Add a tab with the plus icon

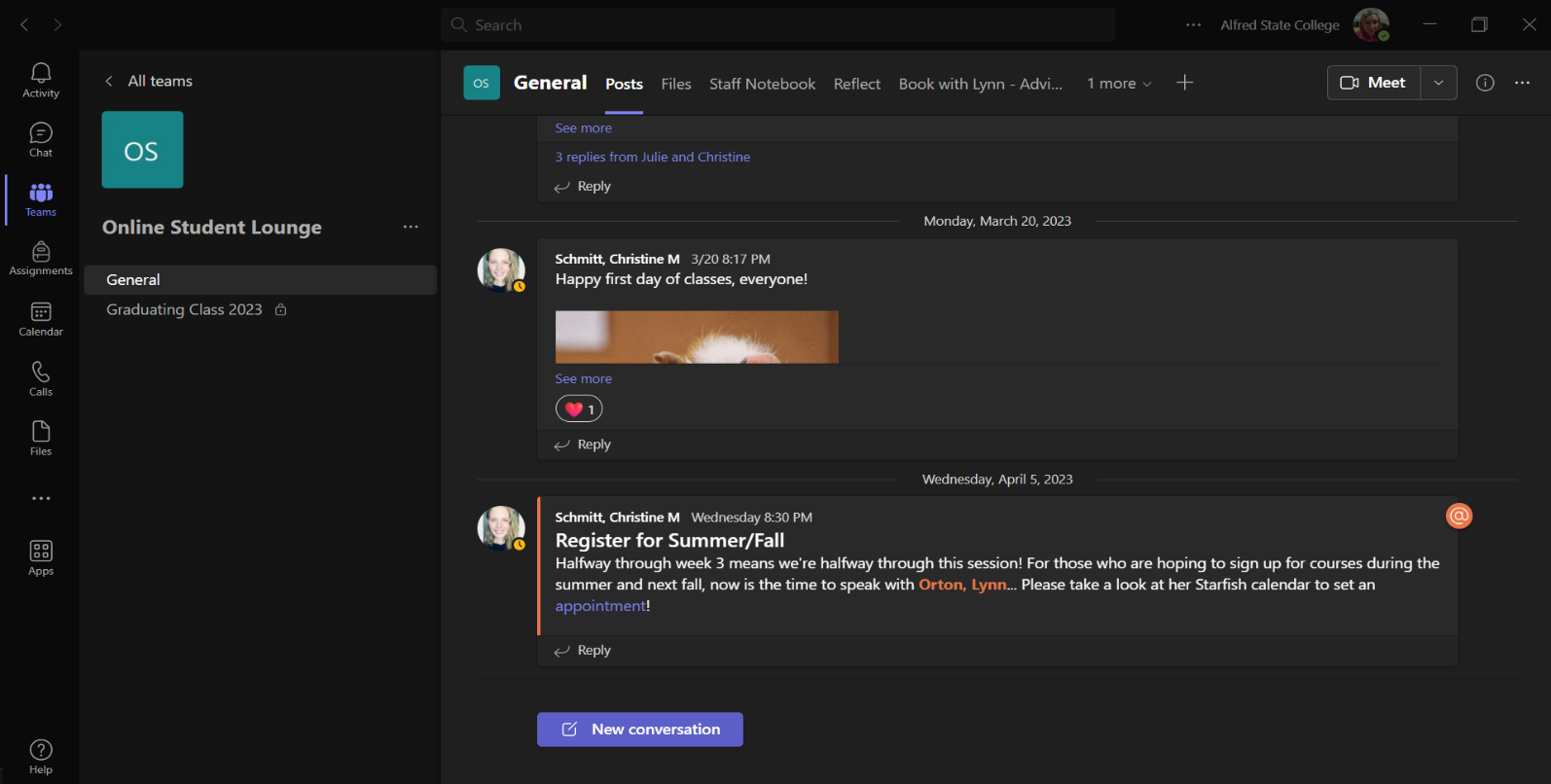(x=1184, y=83)
